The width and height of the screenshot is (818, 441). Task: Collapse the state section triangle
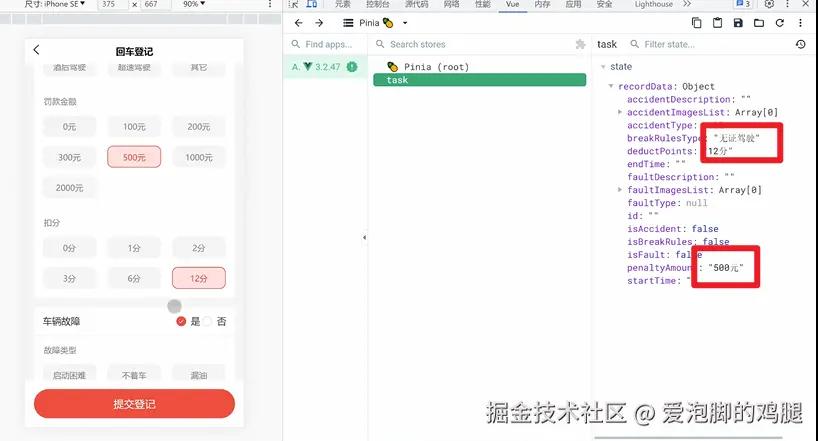[603, 67]
